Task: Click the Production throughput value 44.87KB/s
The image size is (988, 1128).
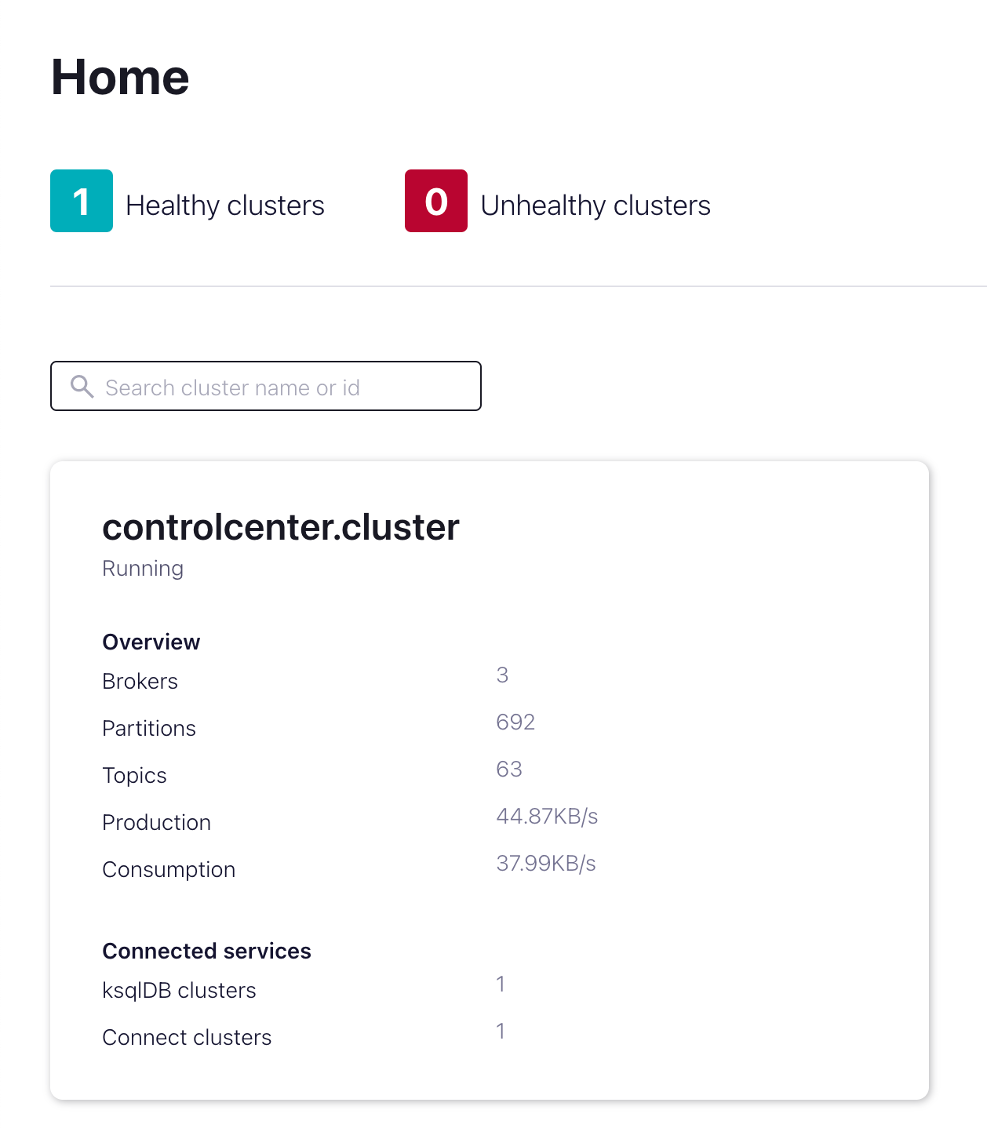Action: (547, 816)
